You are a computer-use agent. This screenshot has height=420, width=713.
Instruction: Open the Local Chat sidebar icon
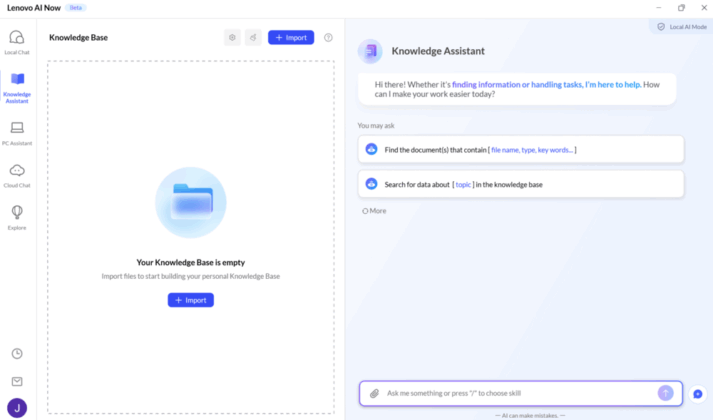(17, 42)
